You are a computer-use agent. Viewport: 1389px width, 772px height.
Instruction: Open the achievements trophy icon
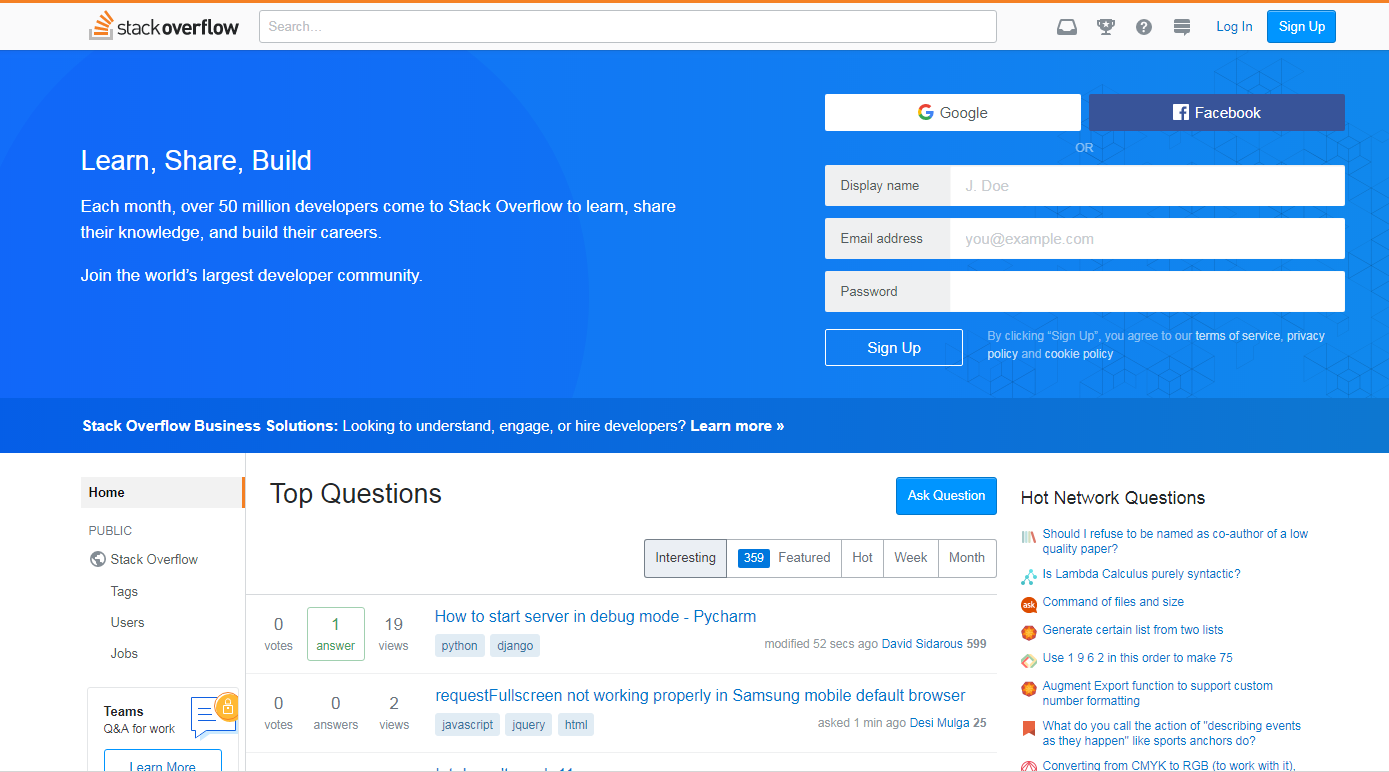[1105, 27]
